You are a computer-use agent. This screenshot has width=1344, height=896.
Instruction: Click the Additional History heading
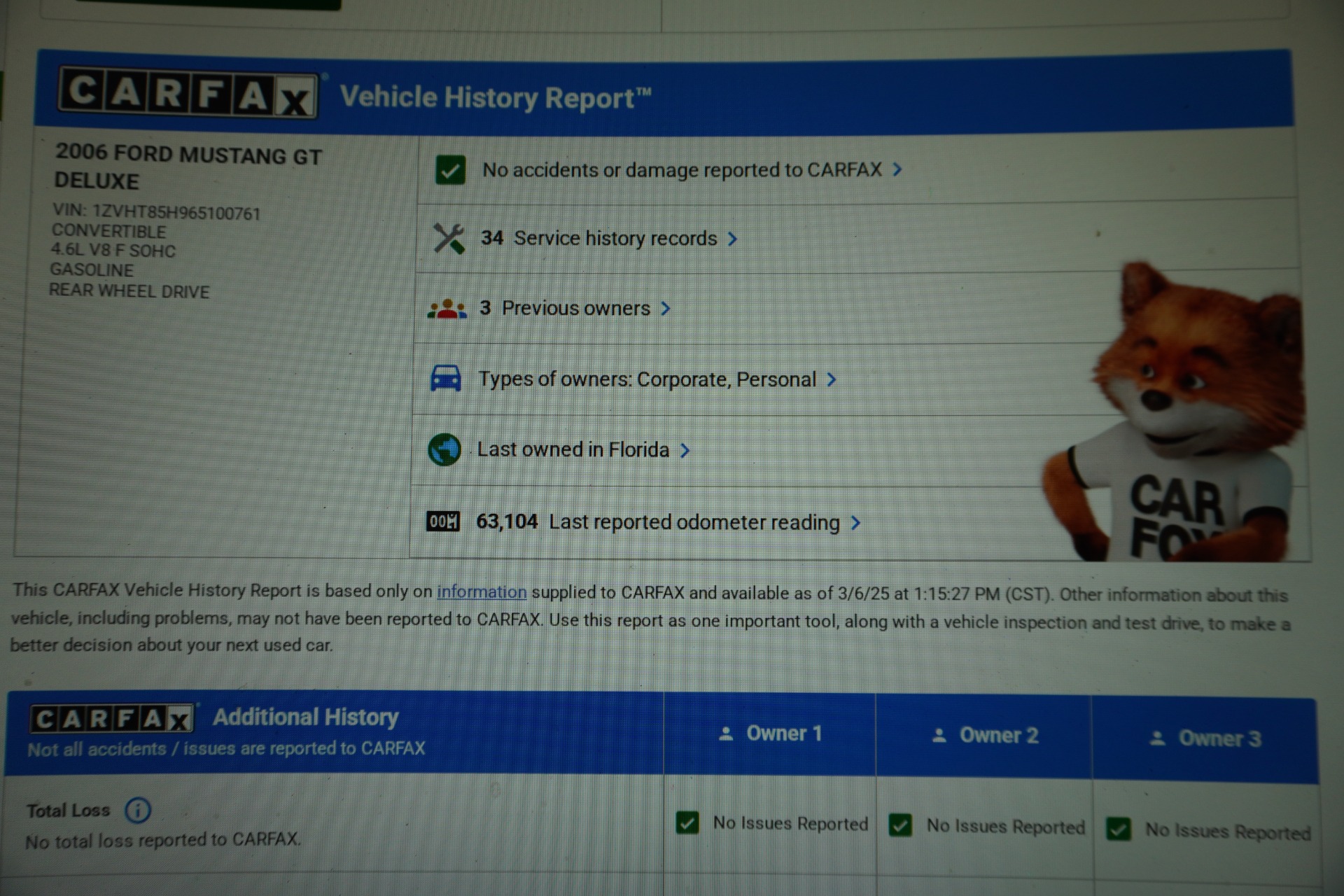tap(306, 717)
